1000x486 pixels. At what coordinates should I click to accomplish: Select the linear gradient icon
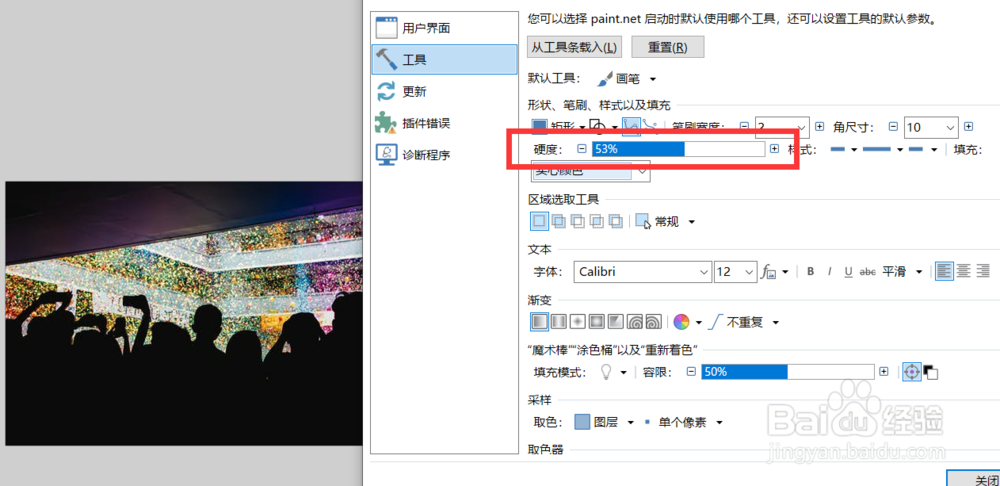pos(540,322)
